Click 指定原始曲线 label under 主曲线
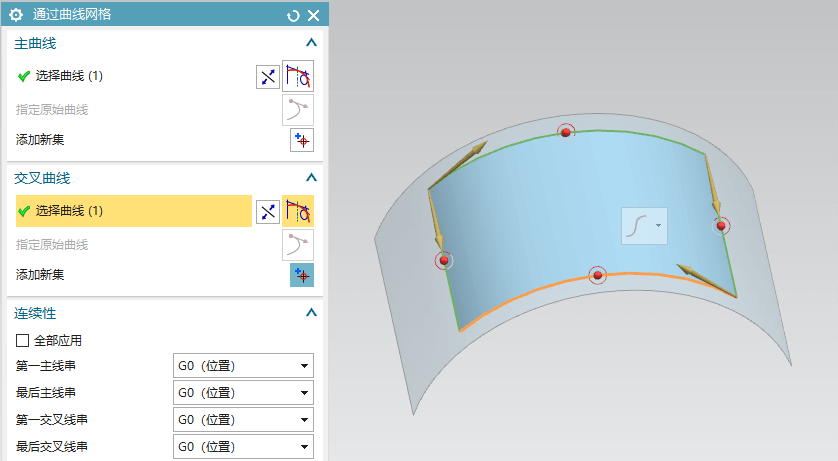Screen dimensions: 838x461 52,110
